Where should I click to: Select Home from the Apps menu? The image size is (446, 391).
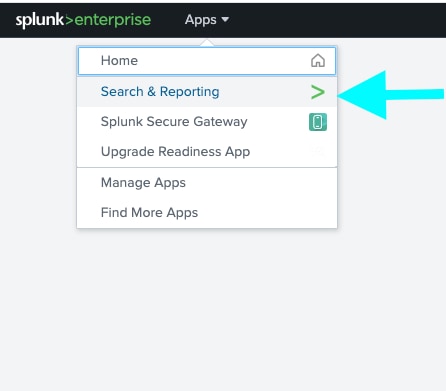(x=207, y=61)
